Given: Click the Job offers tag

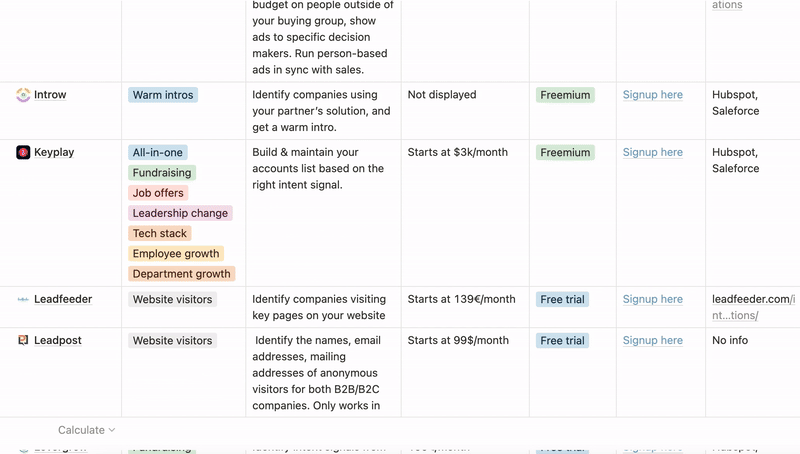Looking at the screenshot, I should click(x=158, y=193).
